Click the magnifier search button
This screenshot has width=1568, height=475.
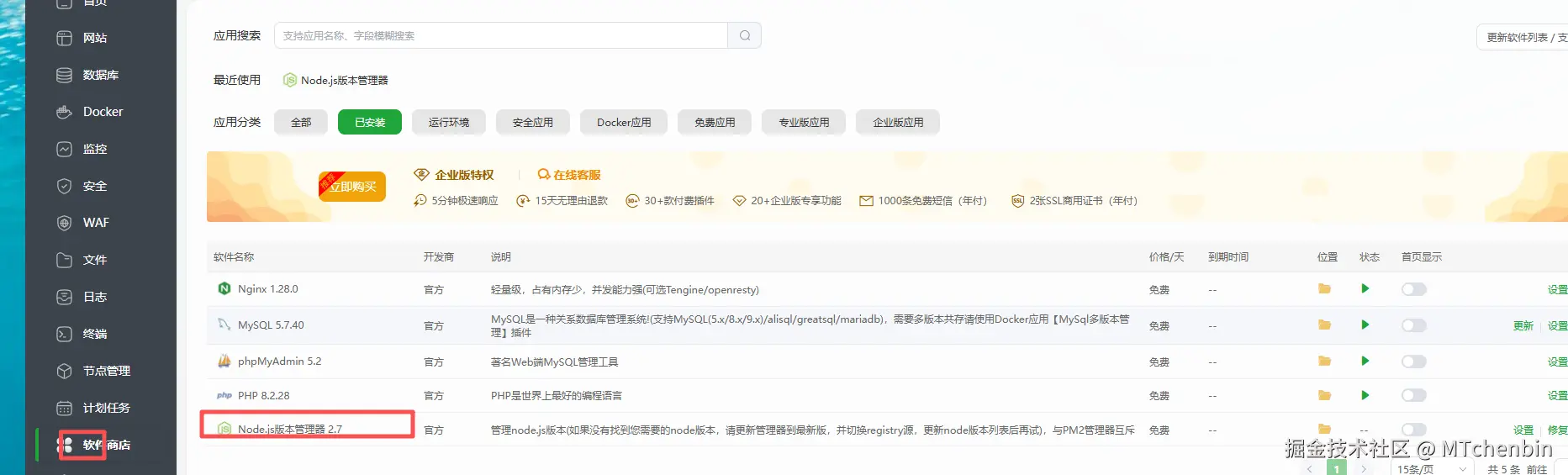pyautogui.click(x=745, y=35)
